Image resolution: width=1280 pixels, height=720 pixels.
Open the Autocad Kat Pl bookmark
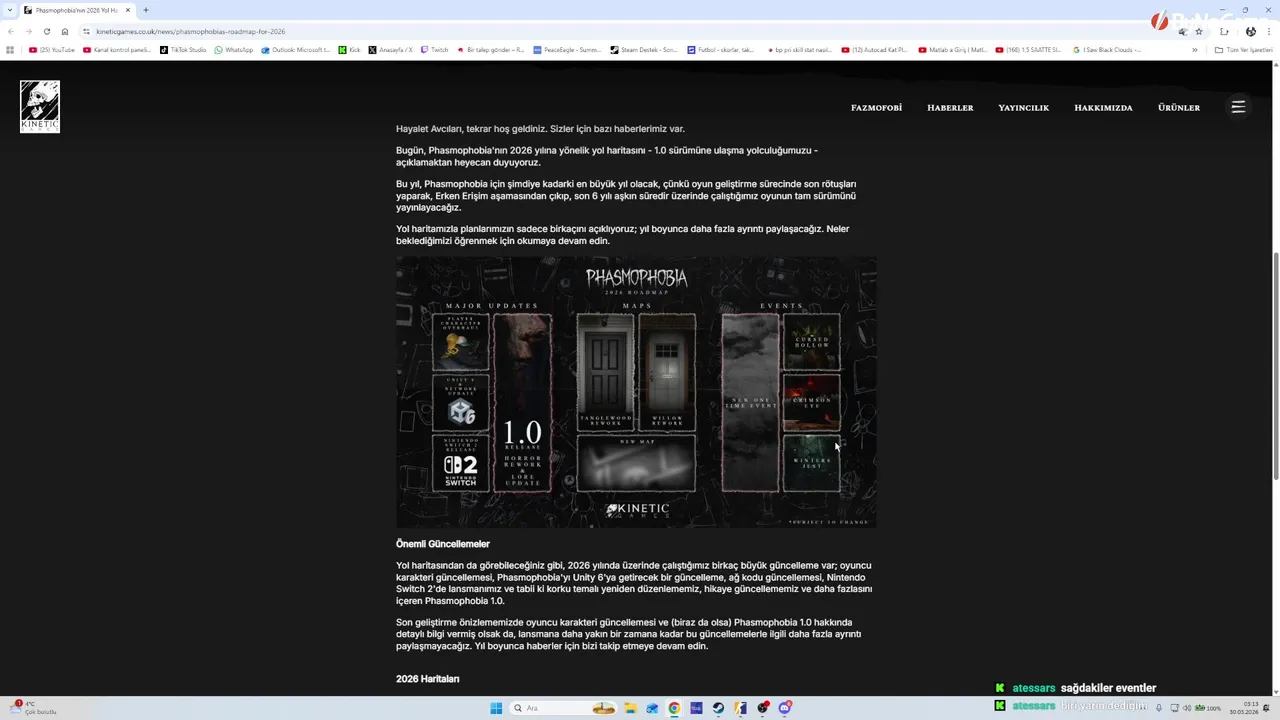point(874,50)
